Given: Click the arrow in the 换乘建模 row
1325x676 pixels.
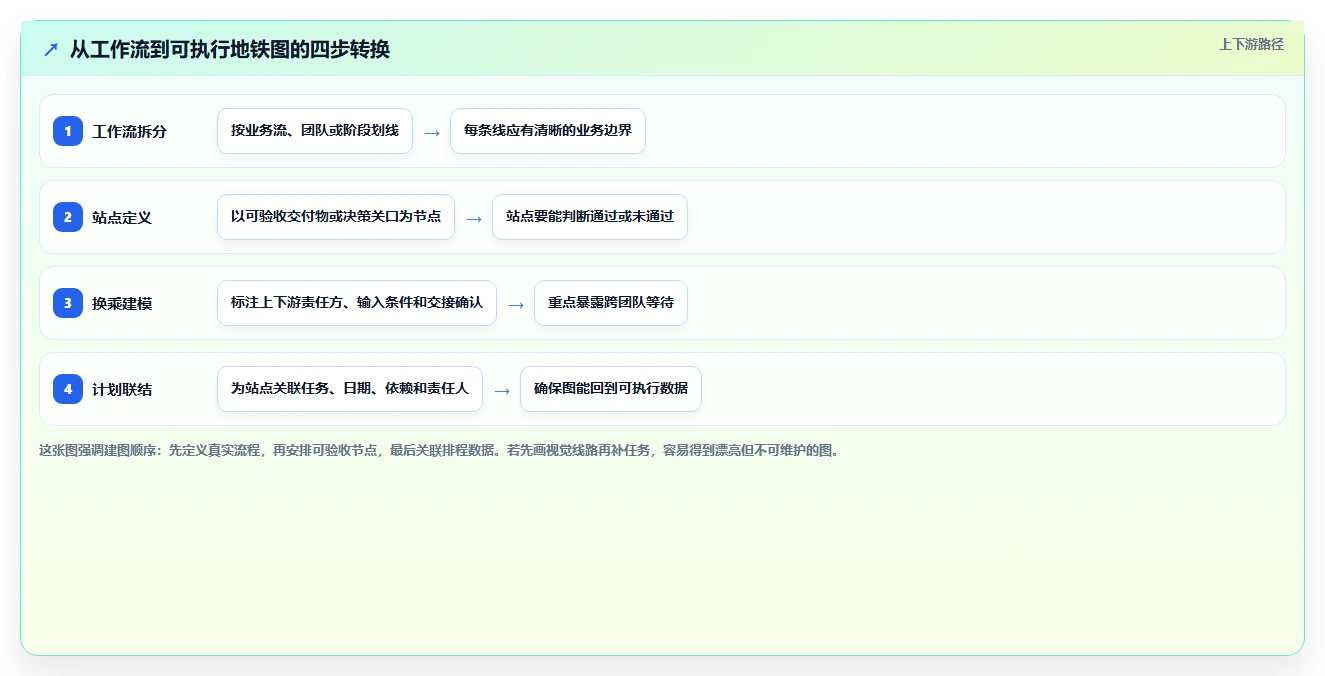Looking at the screenshot, I should (516, 305).
